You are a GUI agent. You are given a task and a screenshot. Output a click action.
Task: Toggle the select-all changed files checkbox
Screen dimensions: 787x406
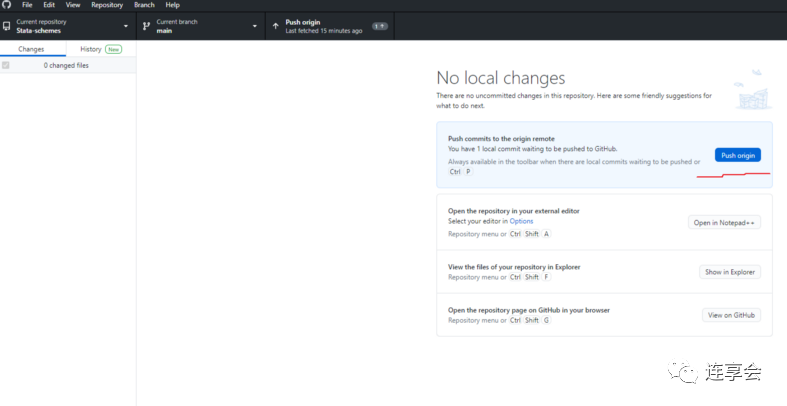click(6, 65)
